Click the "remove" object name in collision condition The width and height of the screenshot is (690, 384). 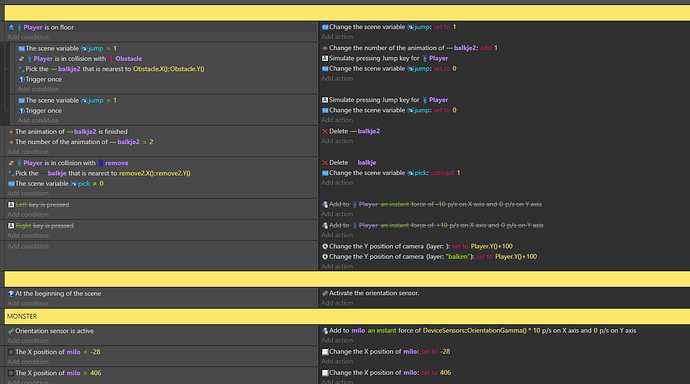click(117, 163)
